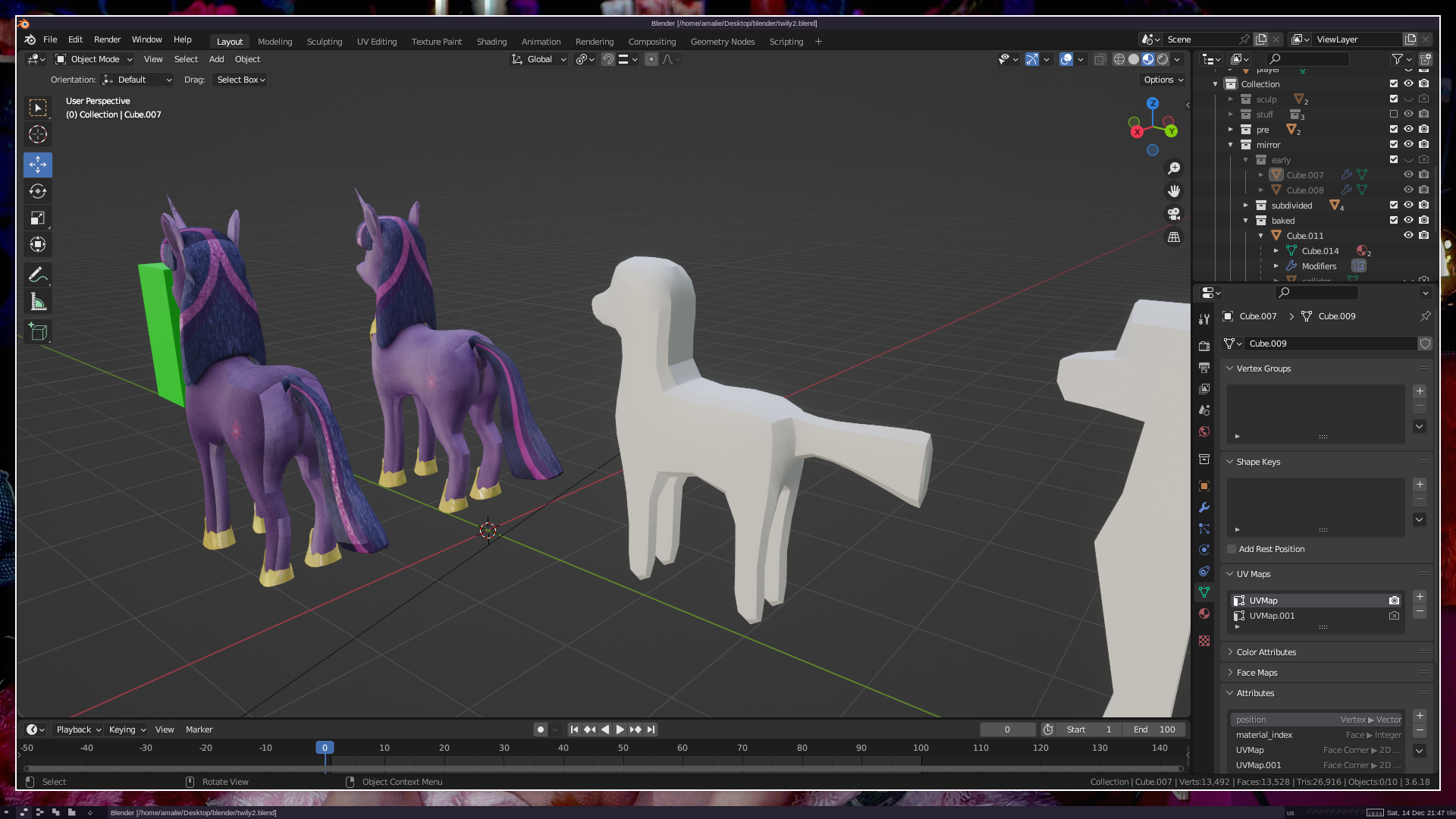Click the 3D Cursor tool
Image resolution: width=1456 pixels, height=819 pixels.
pyautogui.click(x=38, y=135)
